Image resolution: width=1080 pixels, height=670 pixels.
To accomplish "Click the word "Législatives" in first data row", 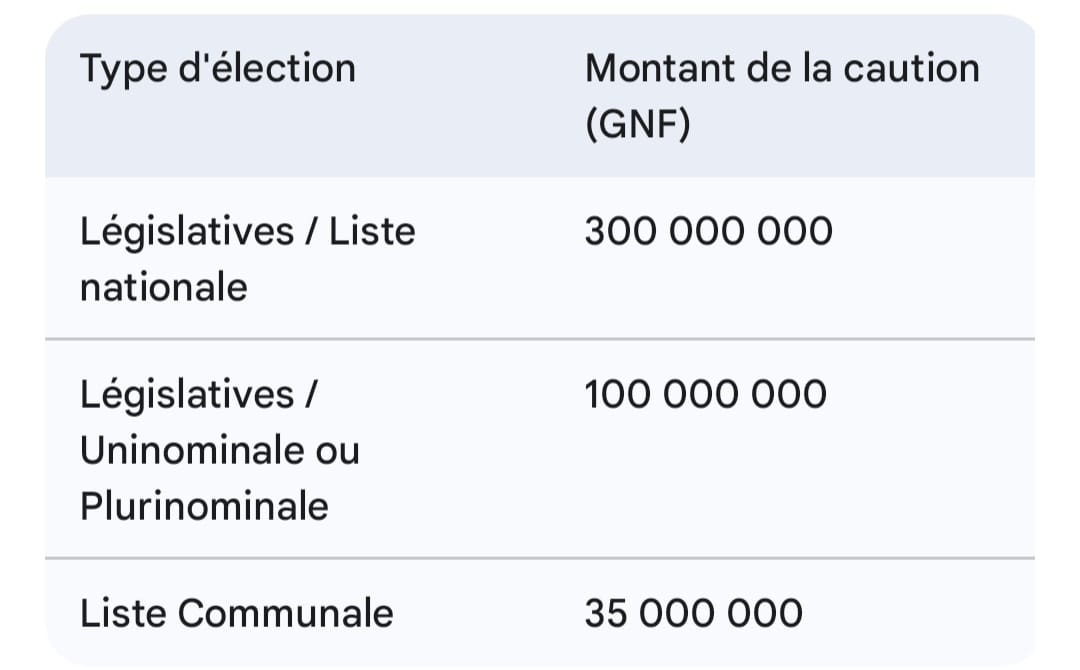I will click(187, 232).
